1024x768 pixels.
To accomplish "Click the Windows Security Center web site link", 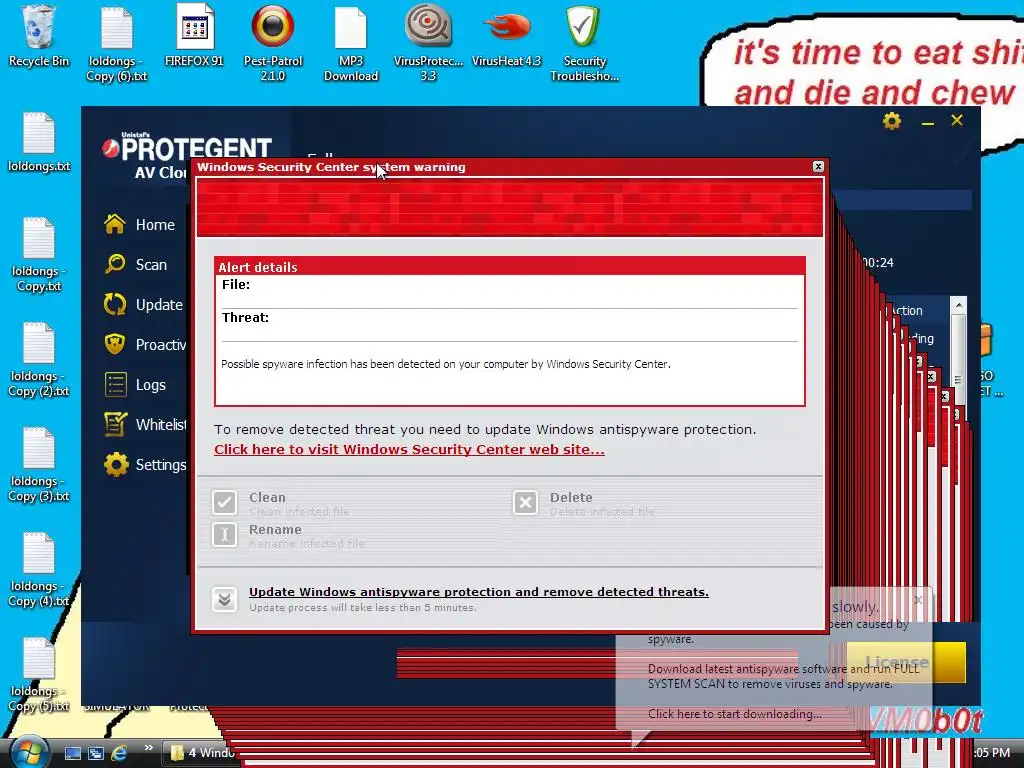I will (x=409, y=449).
